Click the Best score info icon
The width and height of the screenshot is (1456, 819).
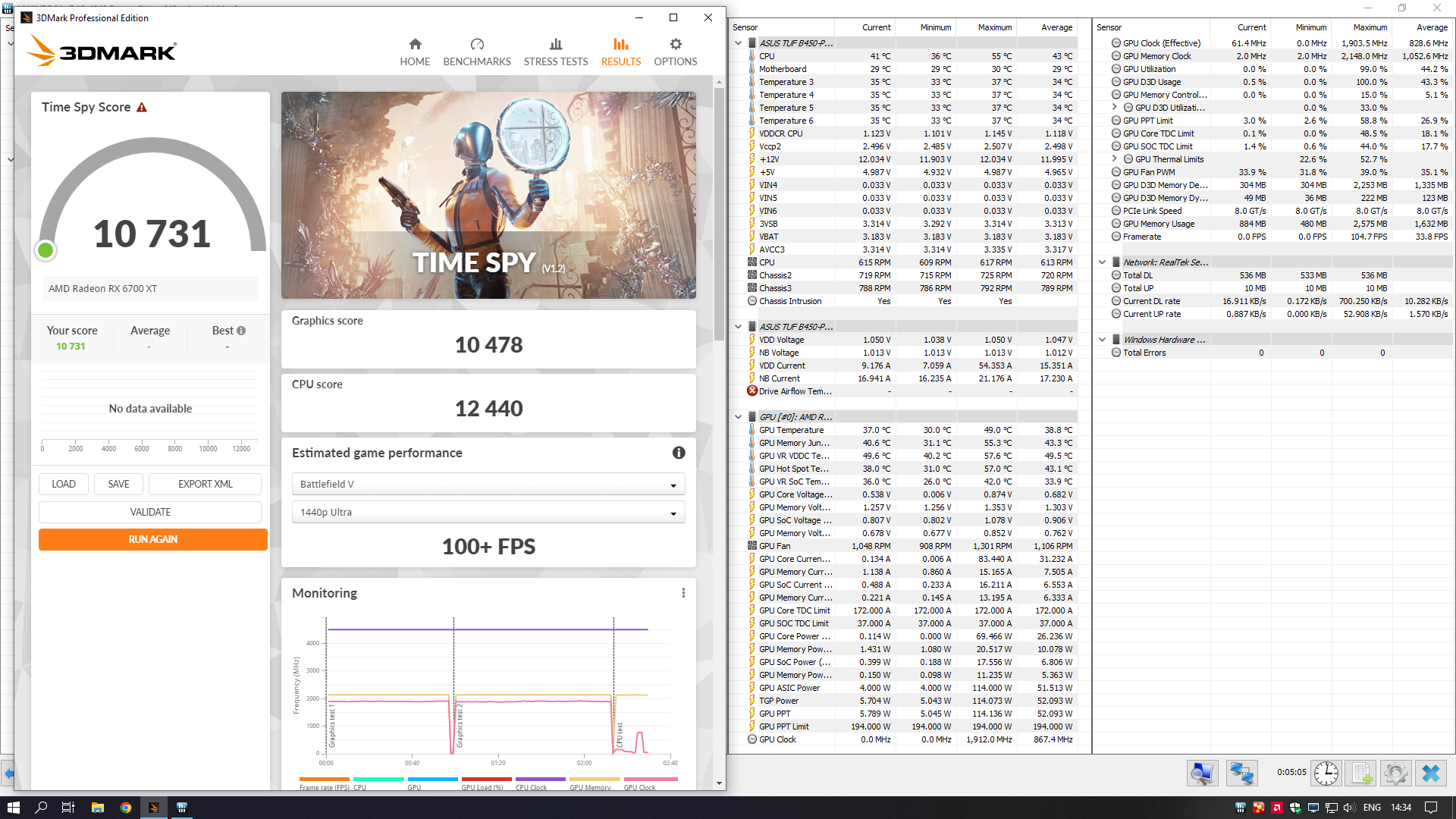pyautogui.click(x=241, y=331)
